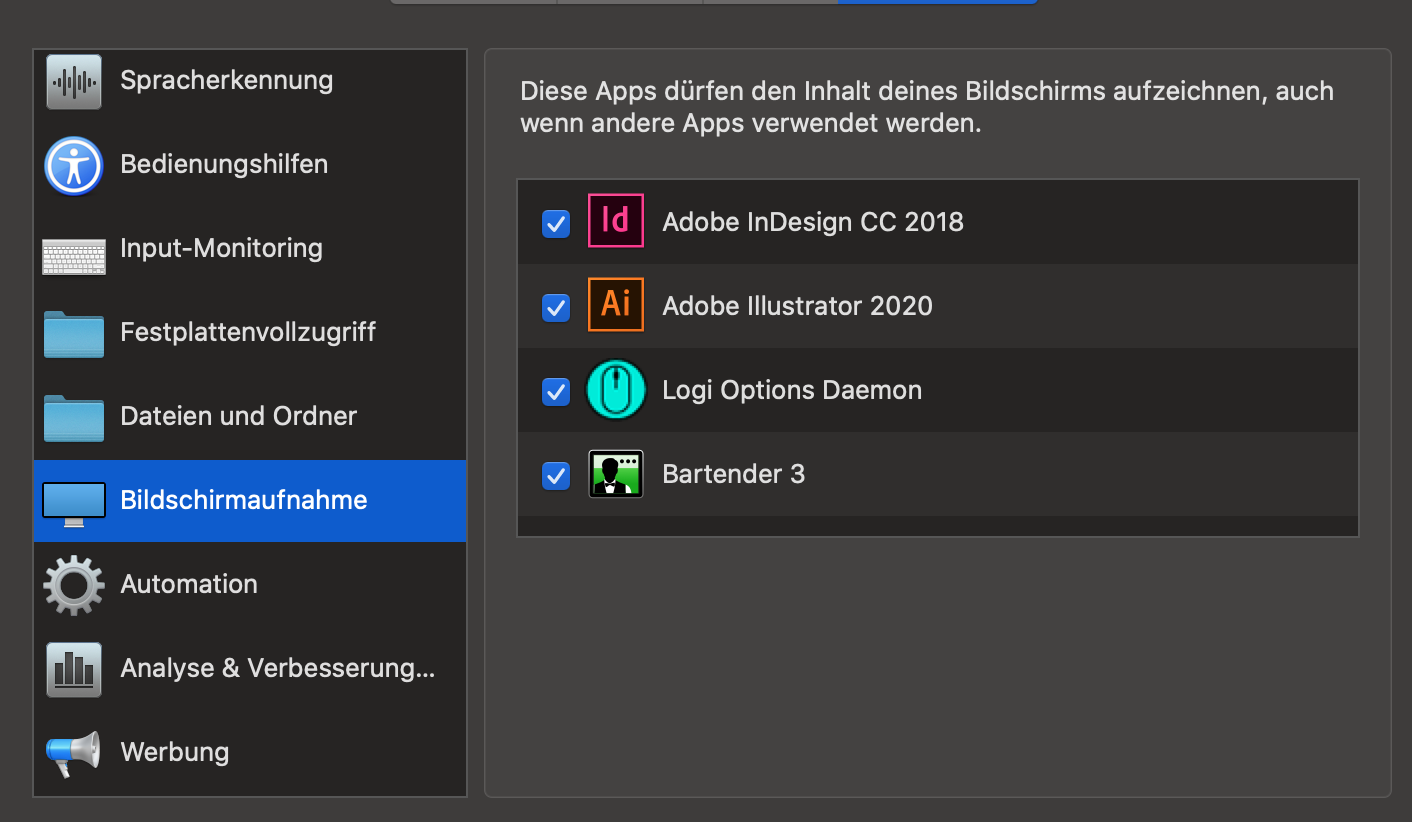Select Input-Monitoring category

pyautogui.click(x=250, y=249)
